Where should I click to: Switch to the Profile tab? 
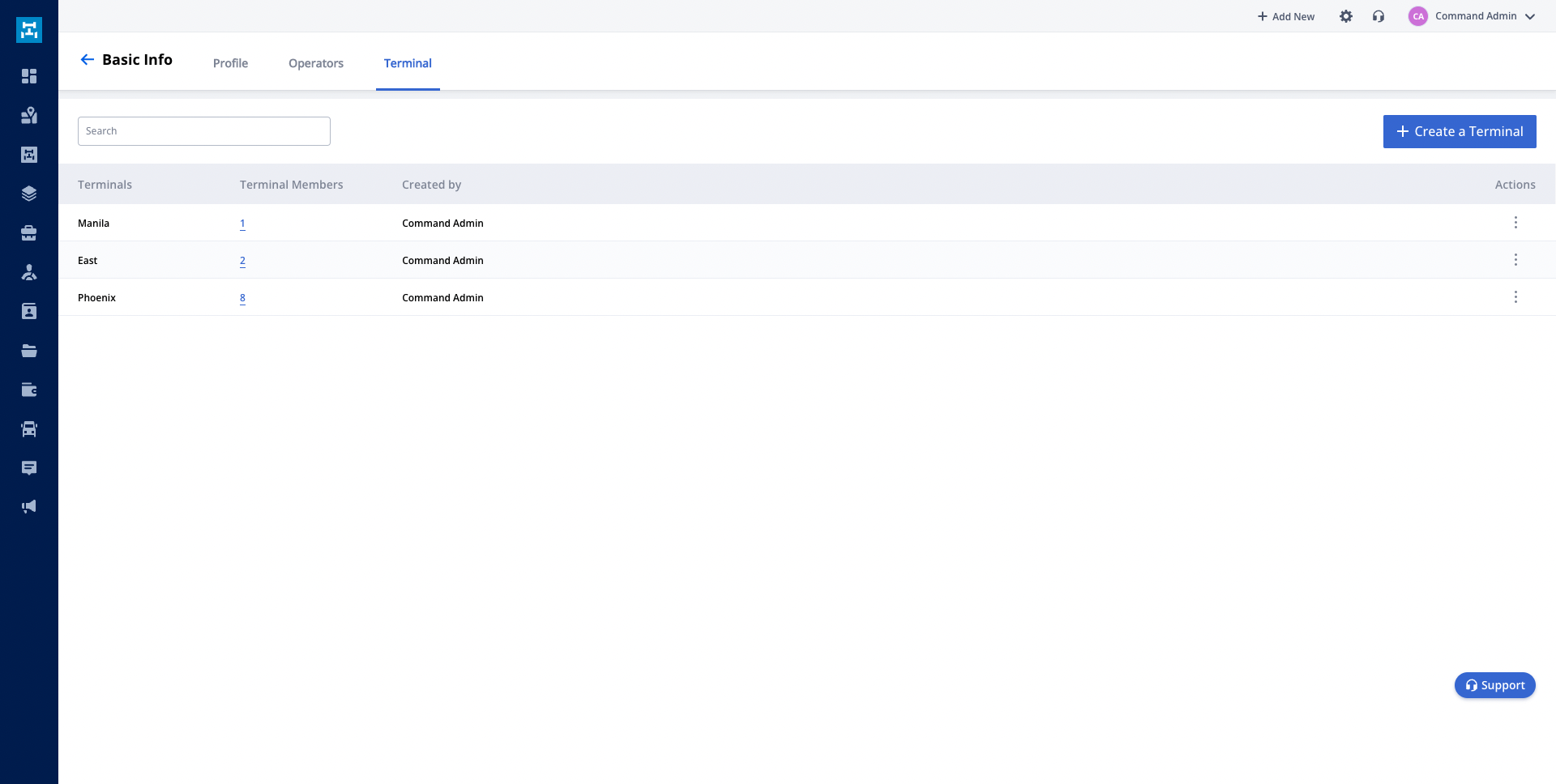(x=230, y=63)
